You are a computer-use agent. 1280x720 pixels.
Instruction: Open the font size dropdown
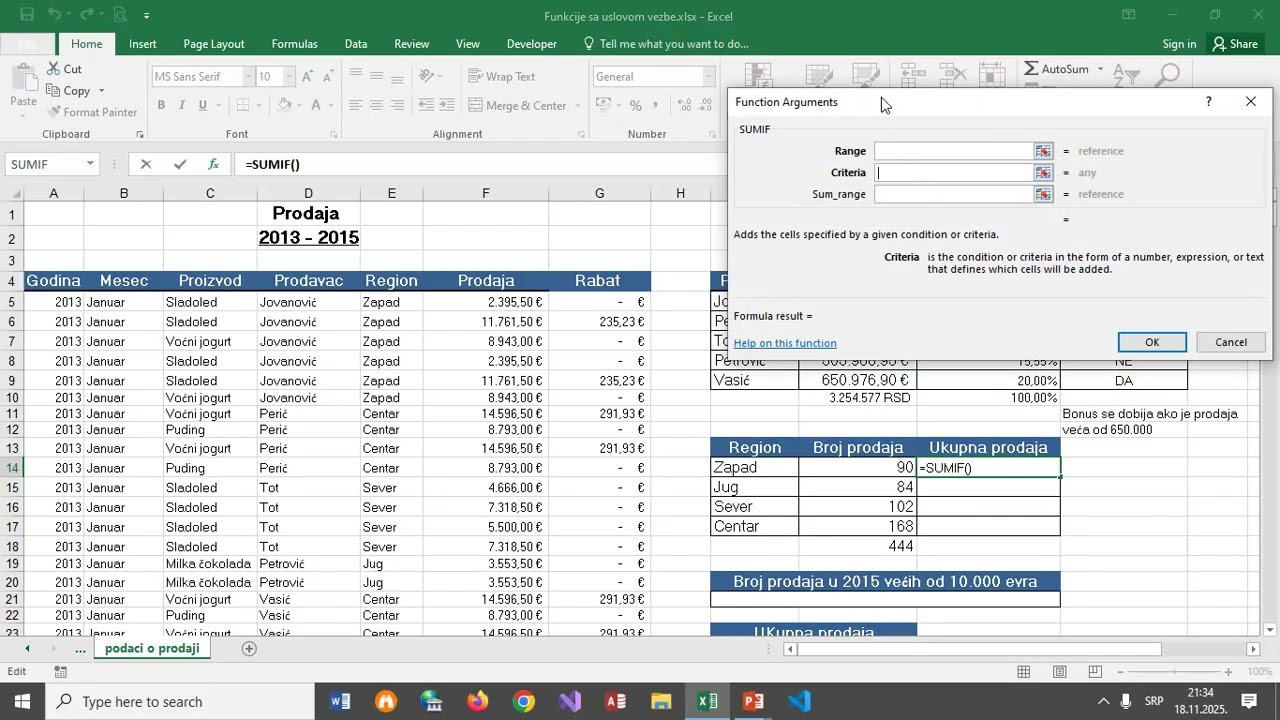point(289,77)
